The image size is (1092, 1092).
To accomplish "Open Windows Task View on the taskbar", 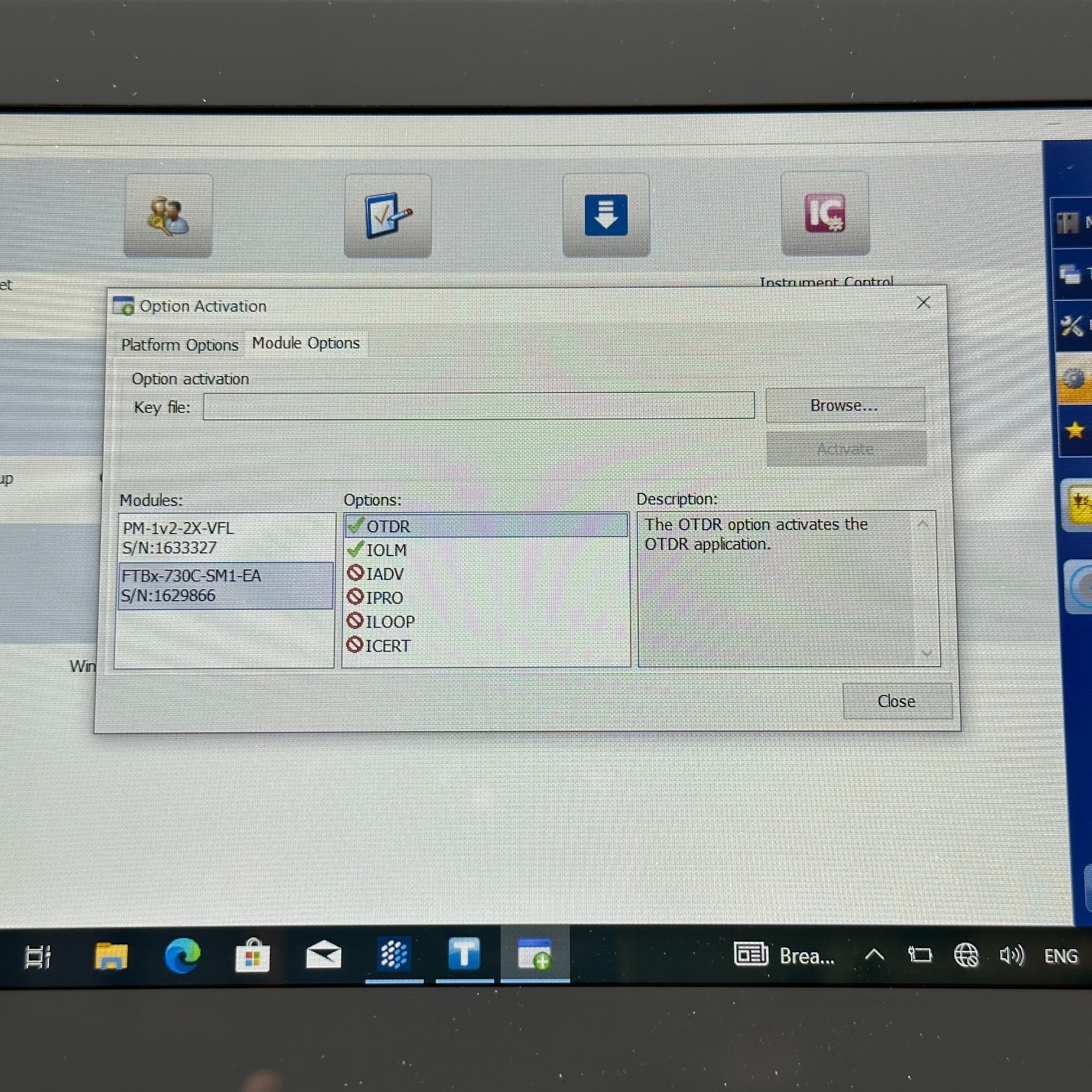I will pyautogui.click(x=38, y=956).
